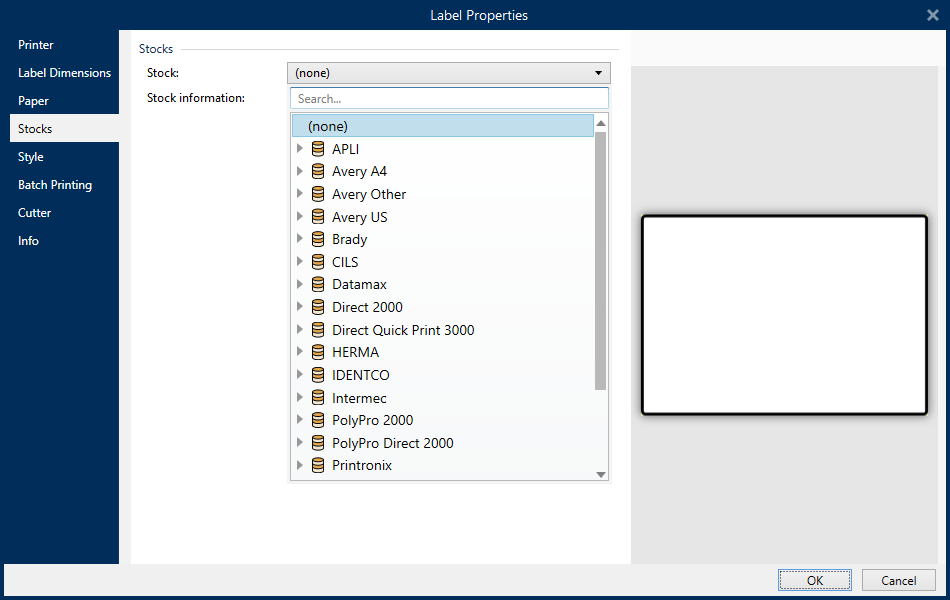Screen dimensions: 950x600
Task: Open the Stock dropdown combo box
Action: (x=448, y=73)
